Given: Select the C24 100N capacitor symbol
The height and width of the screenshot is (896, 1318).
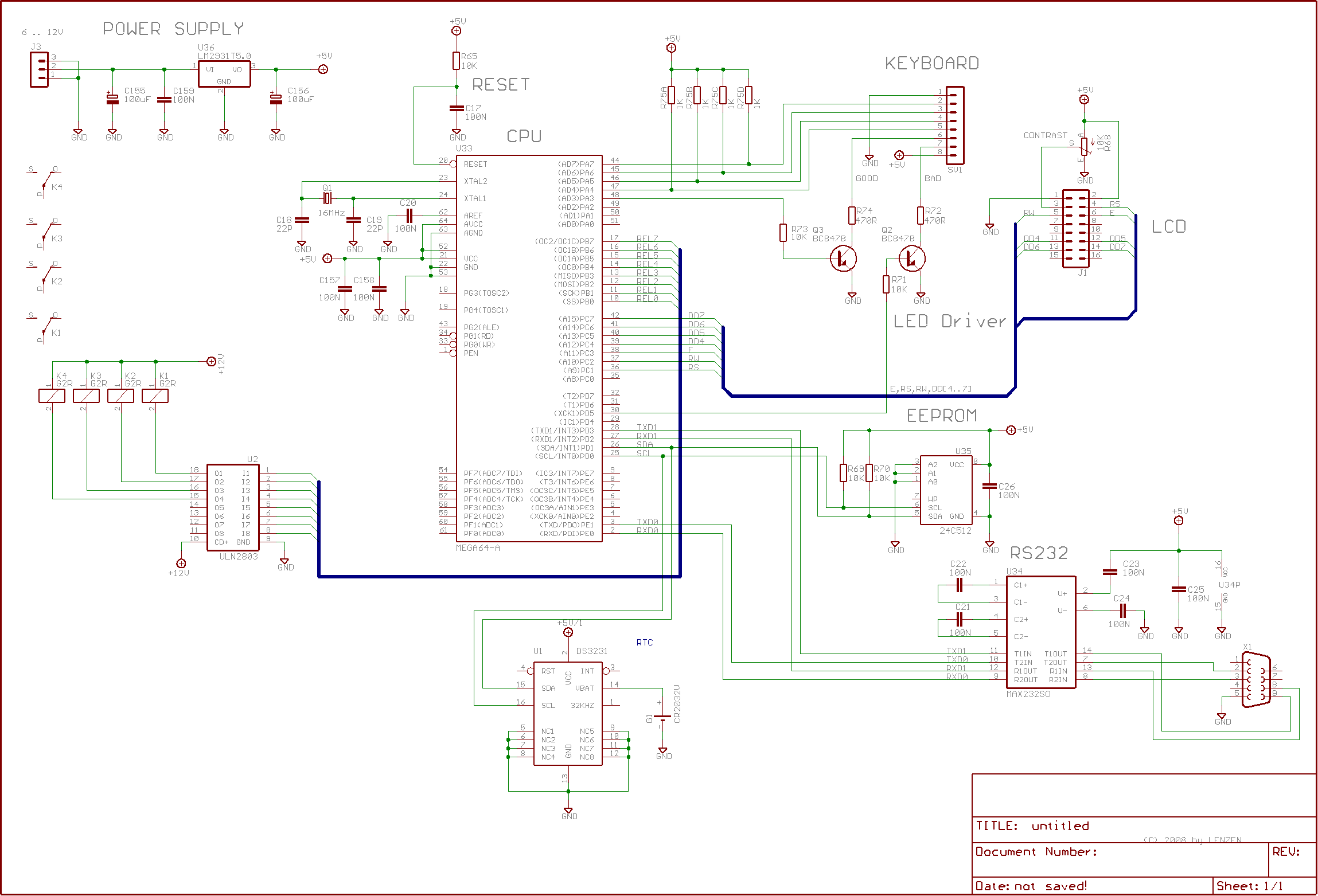Looking at the screenshot, I should point(1123,611).
